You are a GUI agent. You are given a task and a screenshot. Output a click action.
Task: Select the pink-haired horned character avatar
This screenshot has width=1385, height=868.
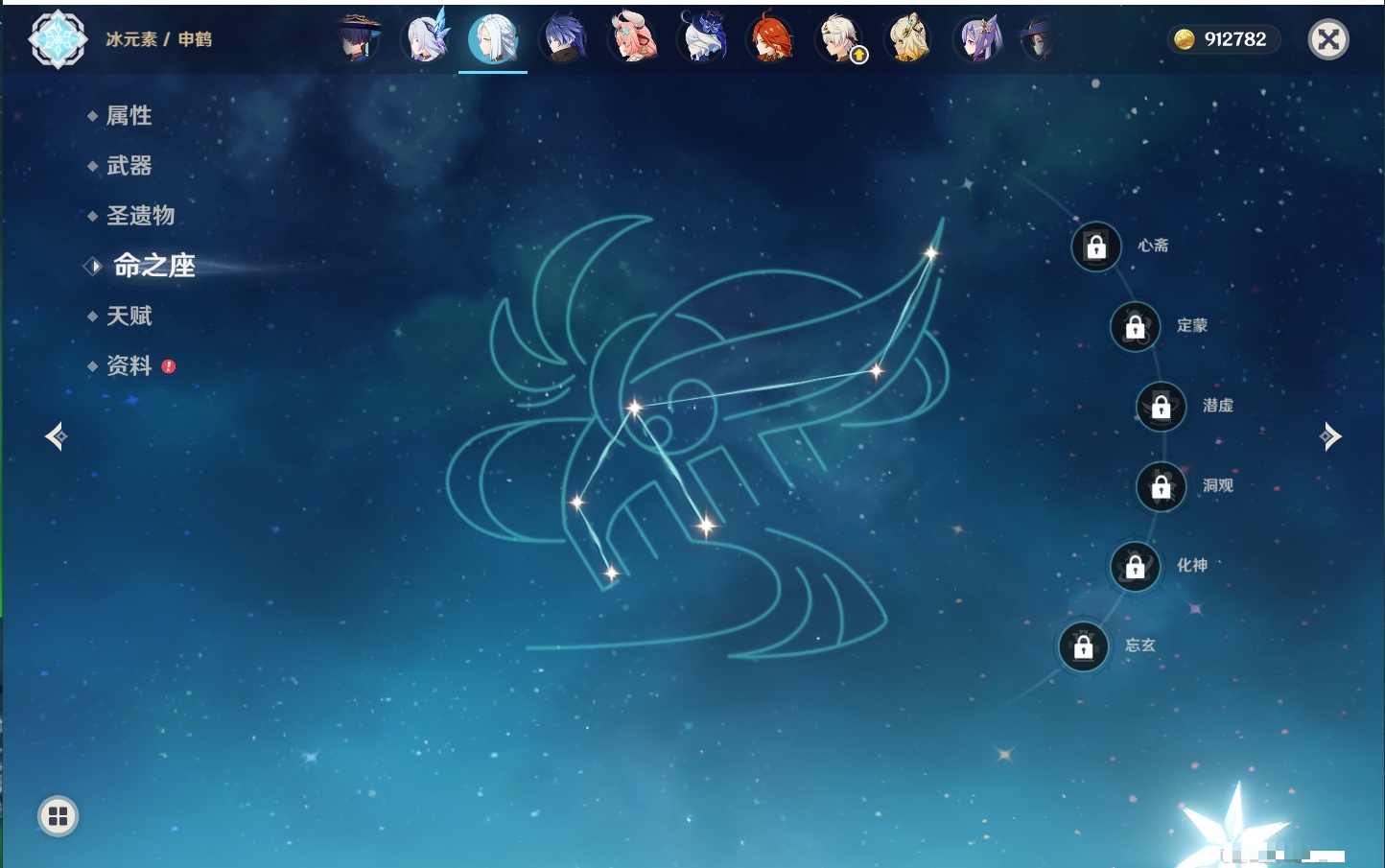click(x=632, y=39)
